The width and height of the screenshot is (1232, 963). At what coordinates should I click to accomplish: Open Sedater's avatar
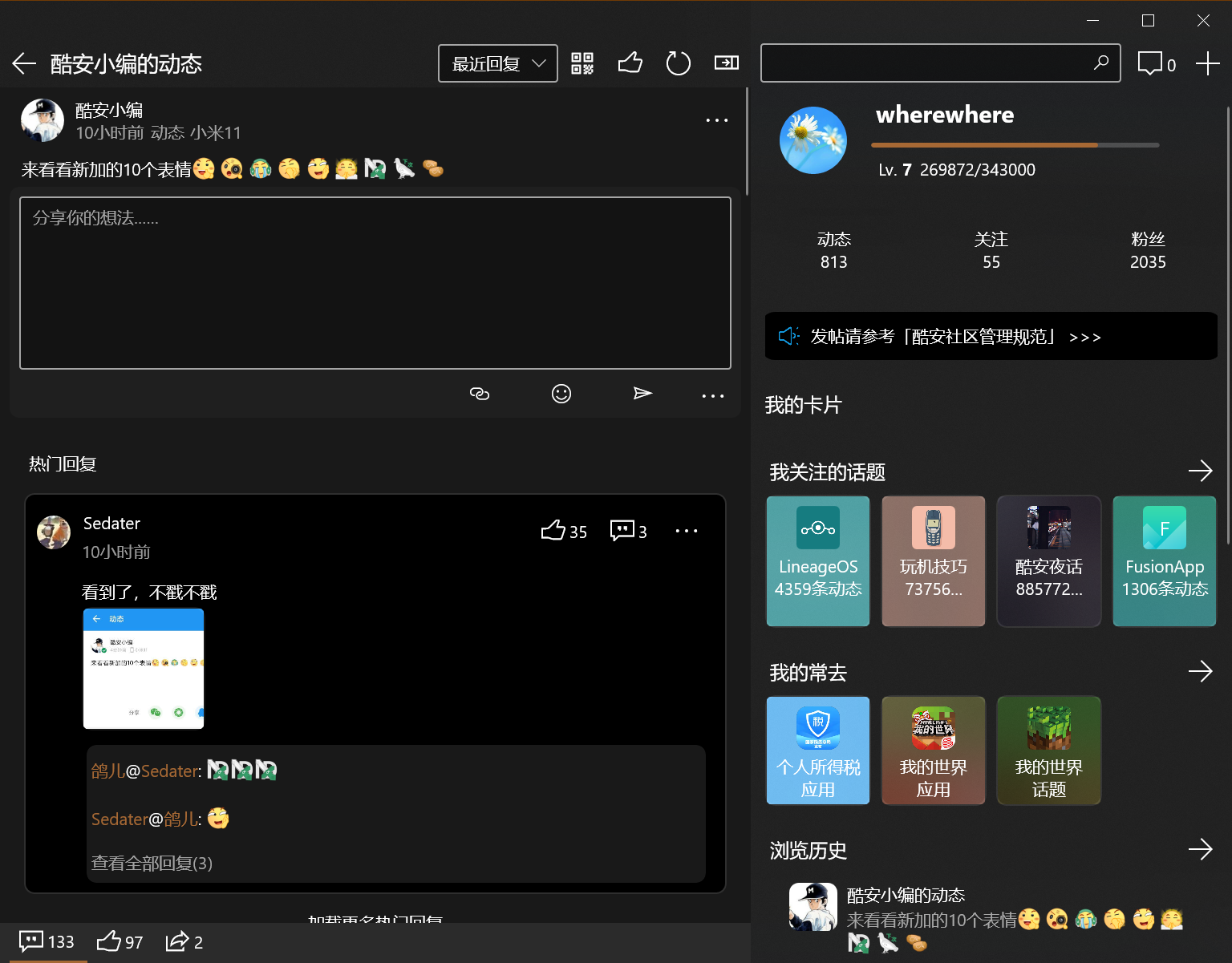(54, 532)
